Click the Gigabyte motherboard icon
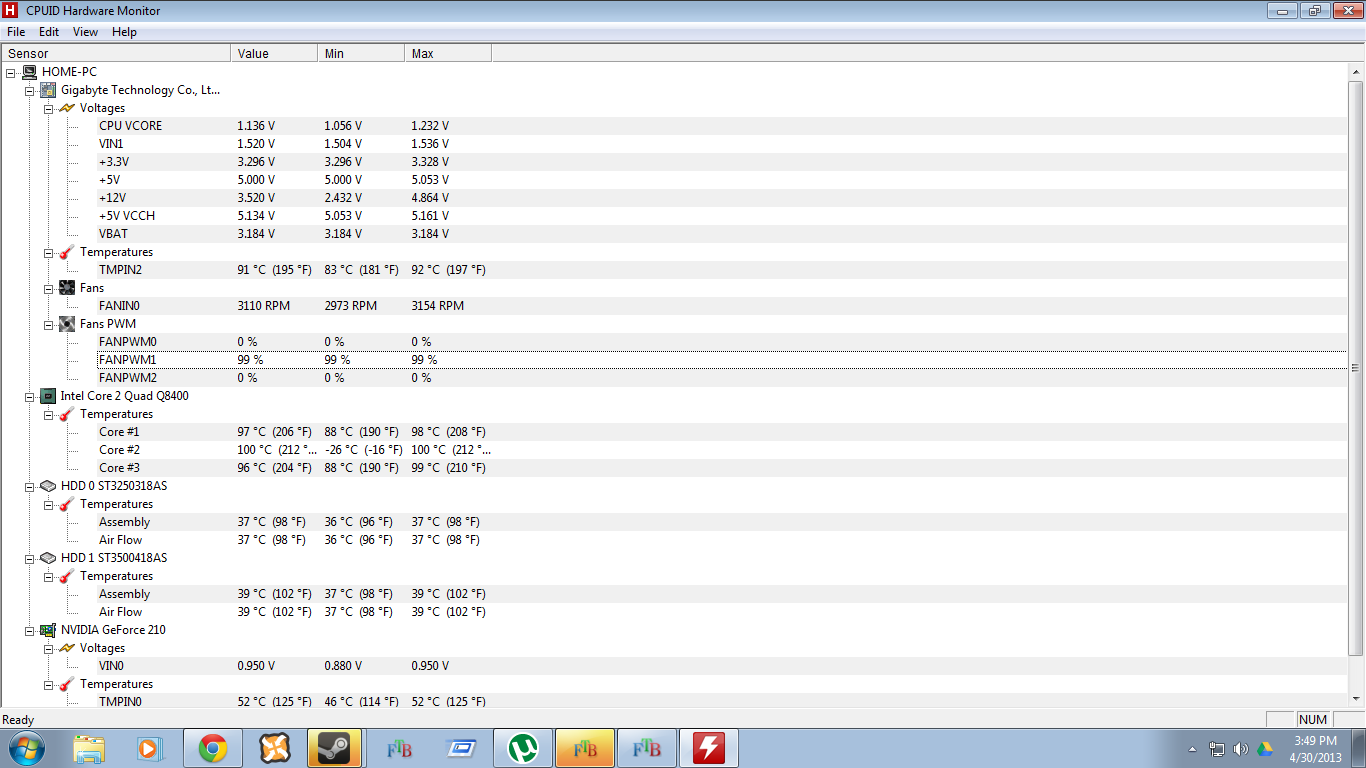The height and width of the screenshot is (768, 1366). tap(48, 90)
